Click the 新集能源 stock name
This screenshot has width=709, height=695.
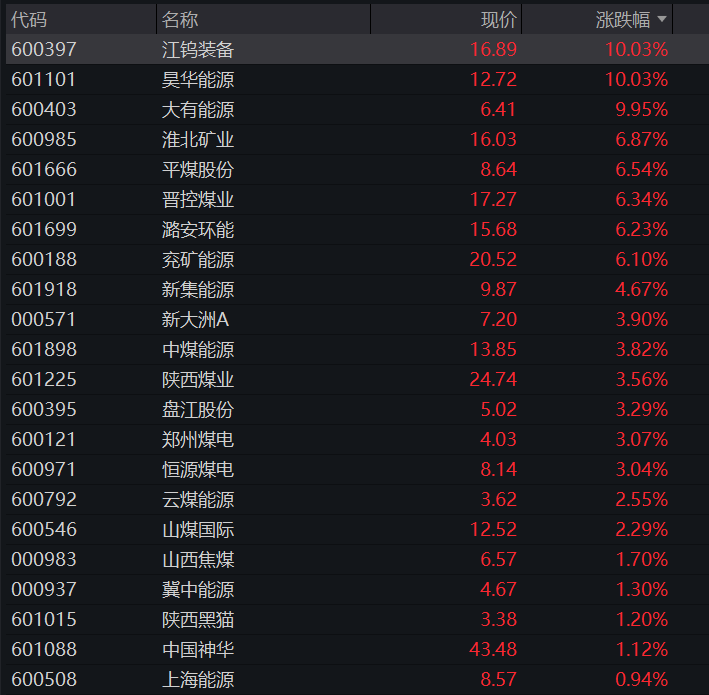click(x=198, y=289)
